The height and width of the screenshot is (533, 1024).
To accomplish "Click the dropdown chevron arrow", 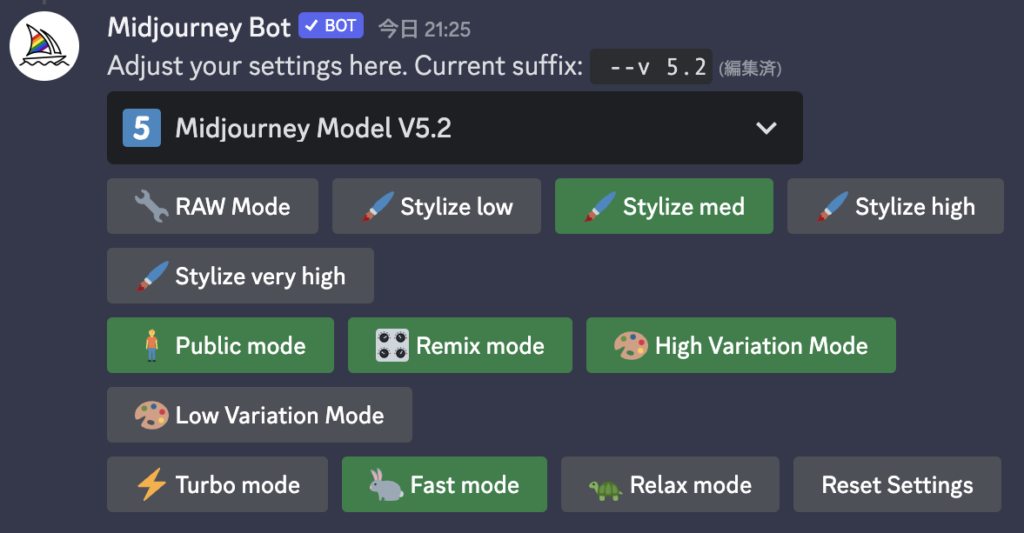I will pos(766,128).
